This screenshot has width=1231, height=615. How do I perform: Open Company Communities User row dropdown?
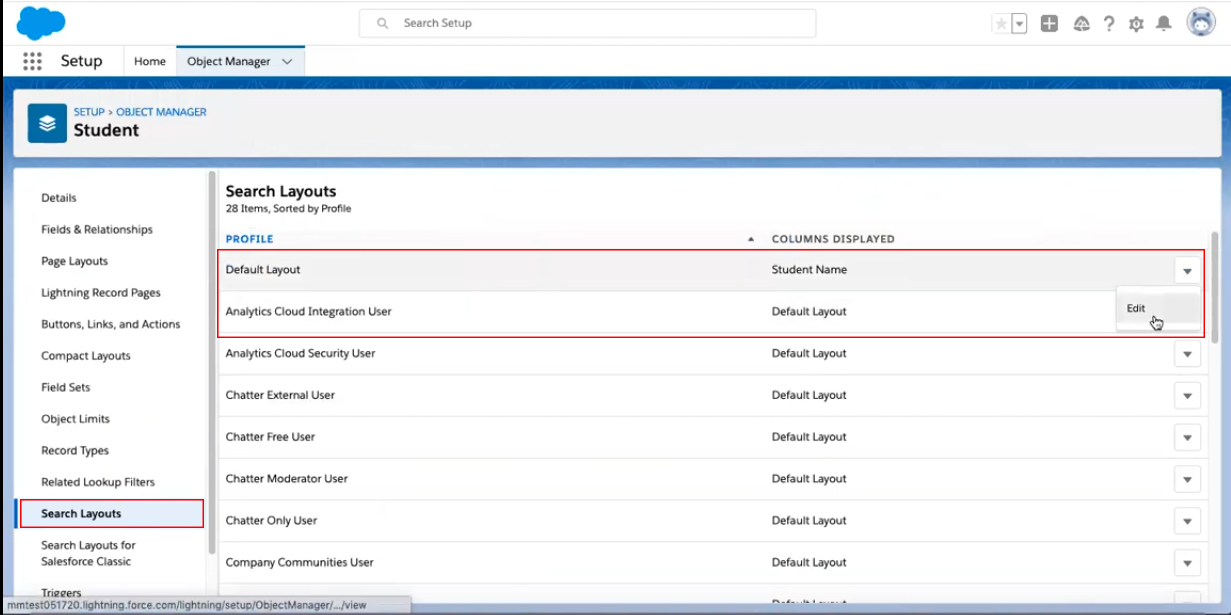point(1187,563)
